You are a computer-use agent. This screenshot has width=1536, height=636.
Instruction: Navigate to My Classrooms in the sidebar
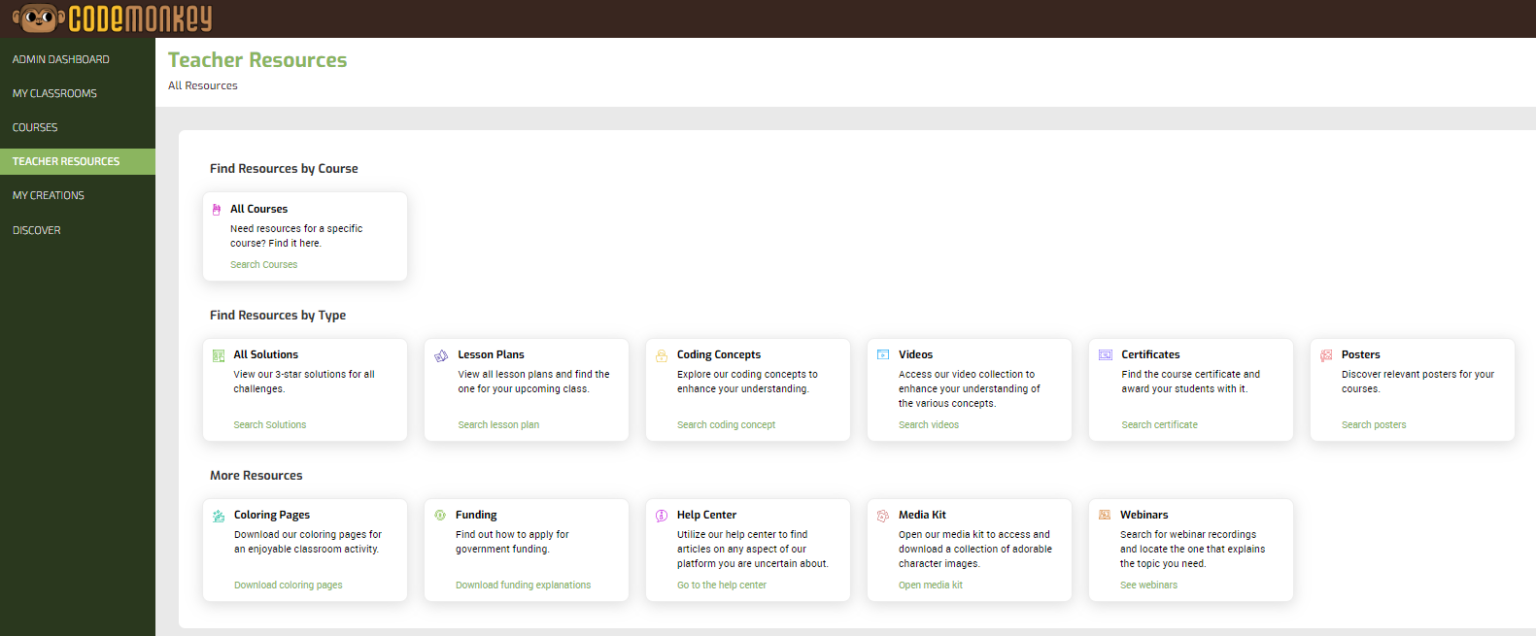(54, 93)
